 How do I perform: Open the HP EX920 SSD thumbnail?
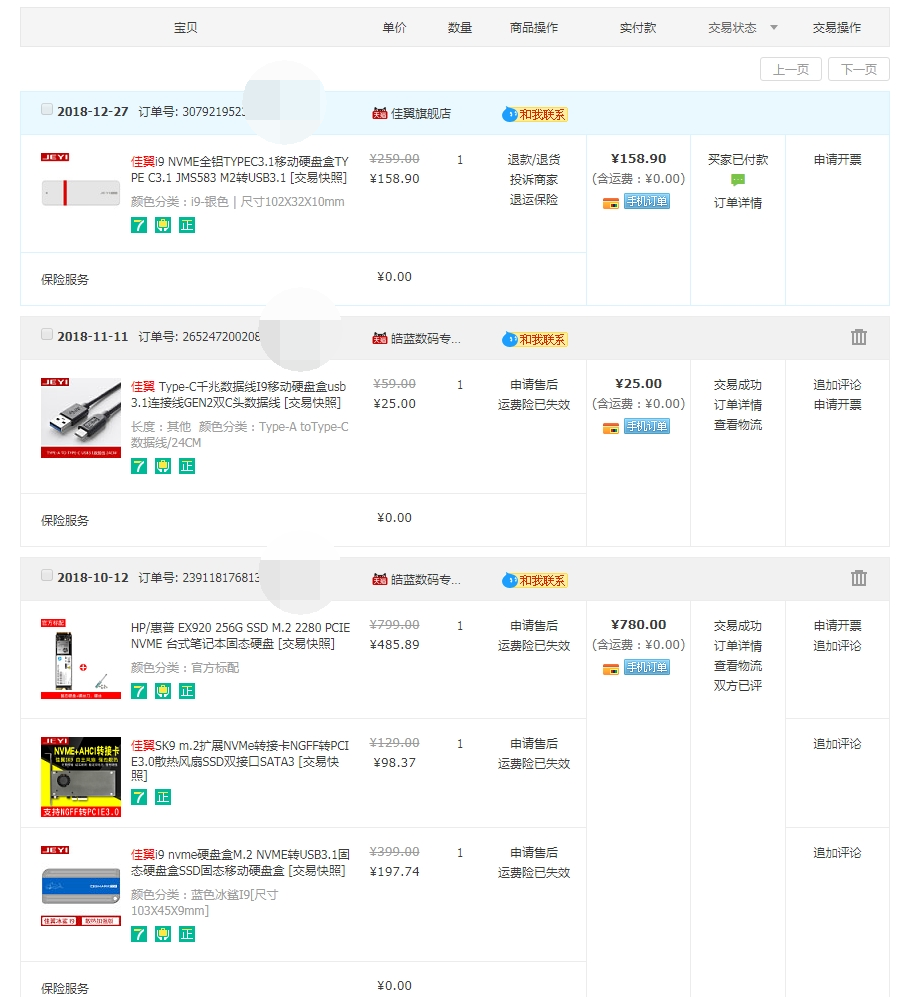[x=81, y=659]
